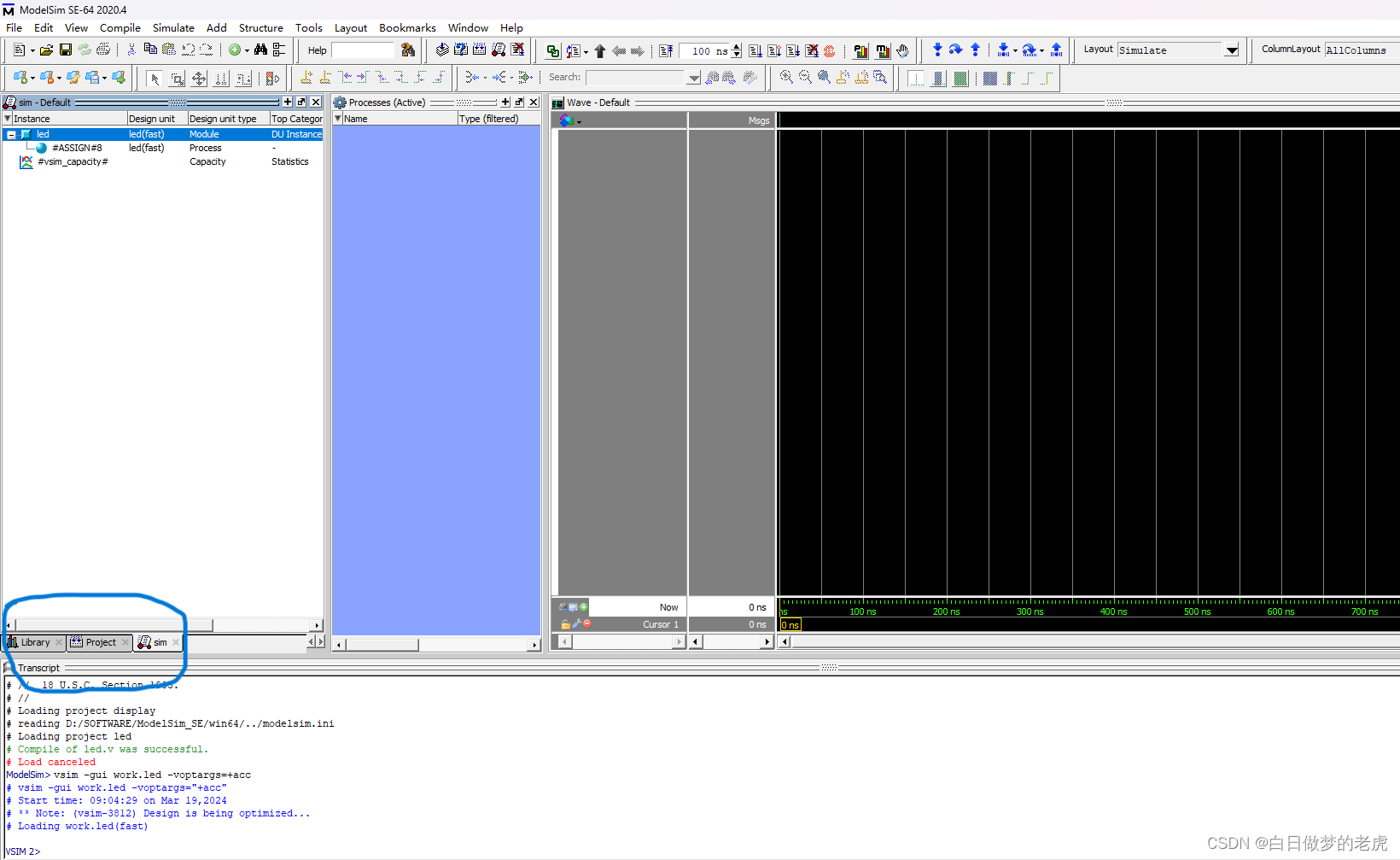Open the ColumnLayout AllColumns combo box
The width and height of the screenshot is (1400, 860).
[x=1361, y=50]
